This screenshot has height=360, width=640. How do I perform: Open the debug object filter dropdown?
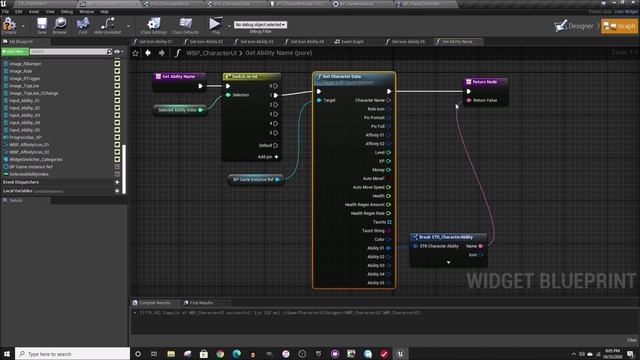pos(260,24)
